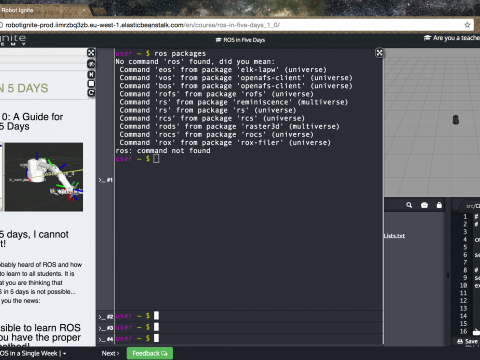Click the line mentioning 'reminiscence' package
The width and height of the screenshot is (480, 360).
(234, 102)
